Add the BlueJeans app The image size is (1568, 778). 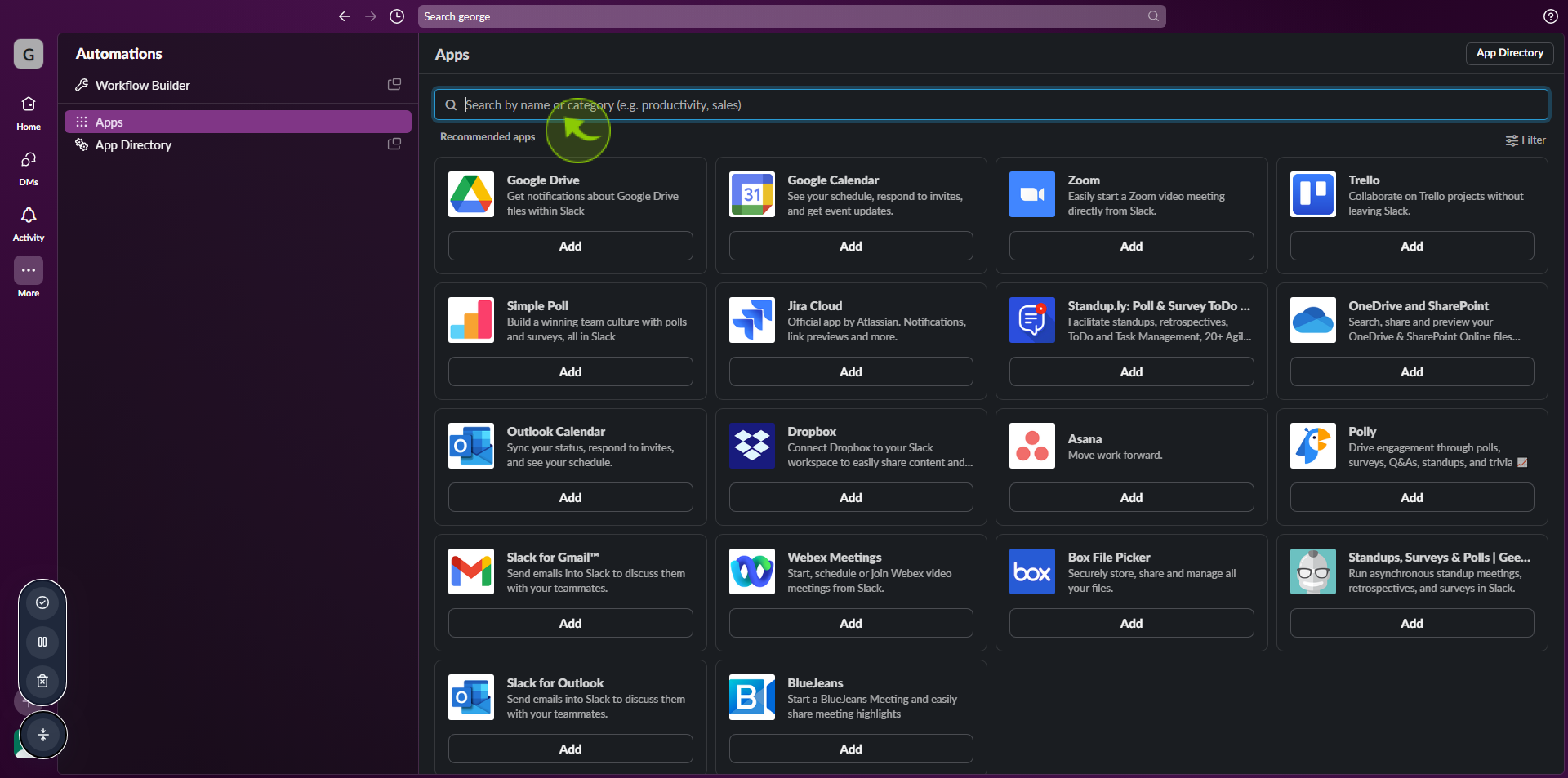[x=851, y=749]
